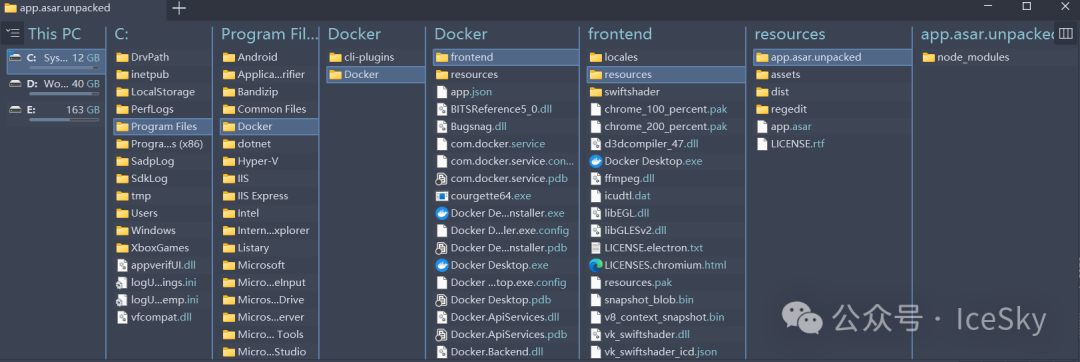
Task: Select the vk_swiftshader.dll file icon
Action: coord(596,334)
